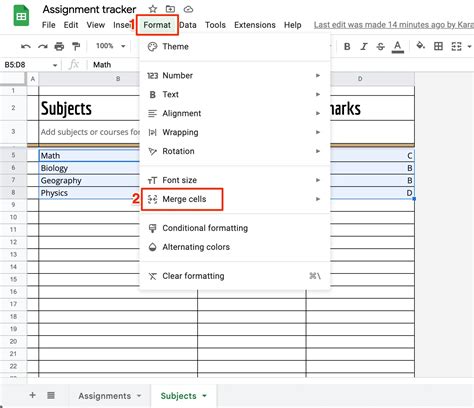
Task: Open the Subjects sheet tab dropdown arrow
Action: pyautogui.click(x=205, y=396)
